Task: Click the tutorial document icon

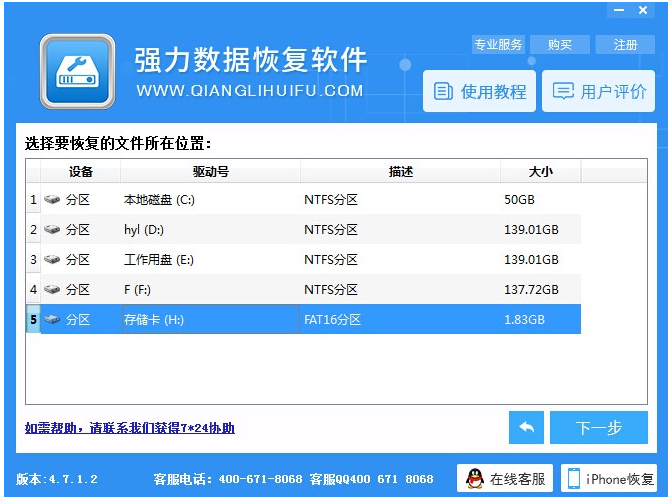Action: [443, 91]
